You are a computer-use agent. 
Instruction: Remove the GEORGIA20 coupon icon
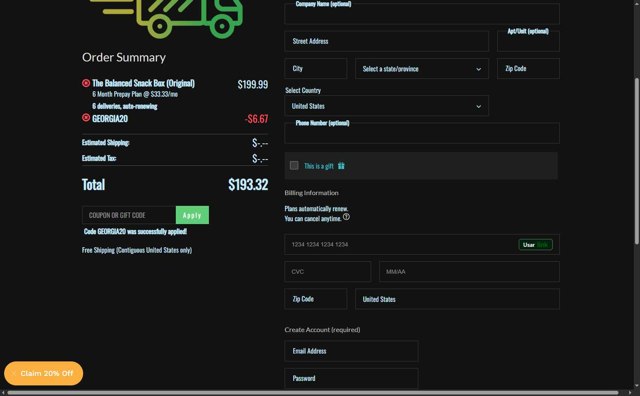[86, 118]
